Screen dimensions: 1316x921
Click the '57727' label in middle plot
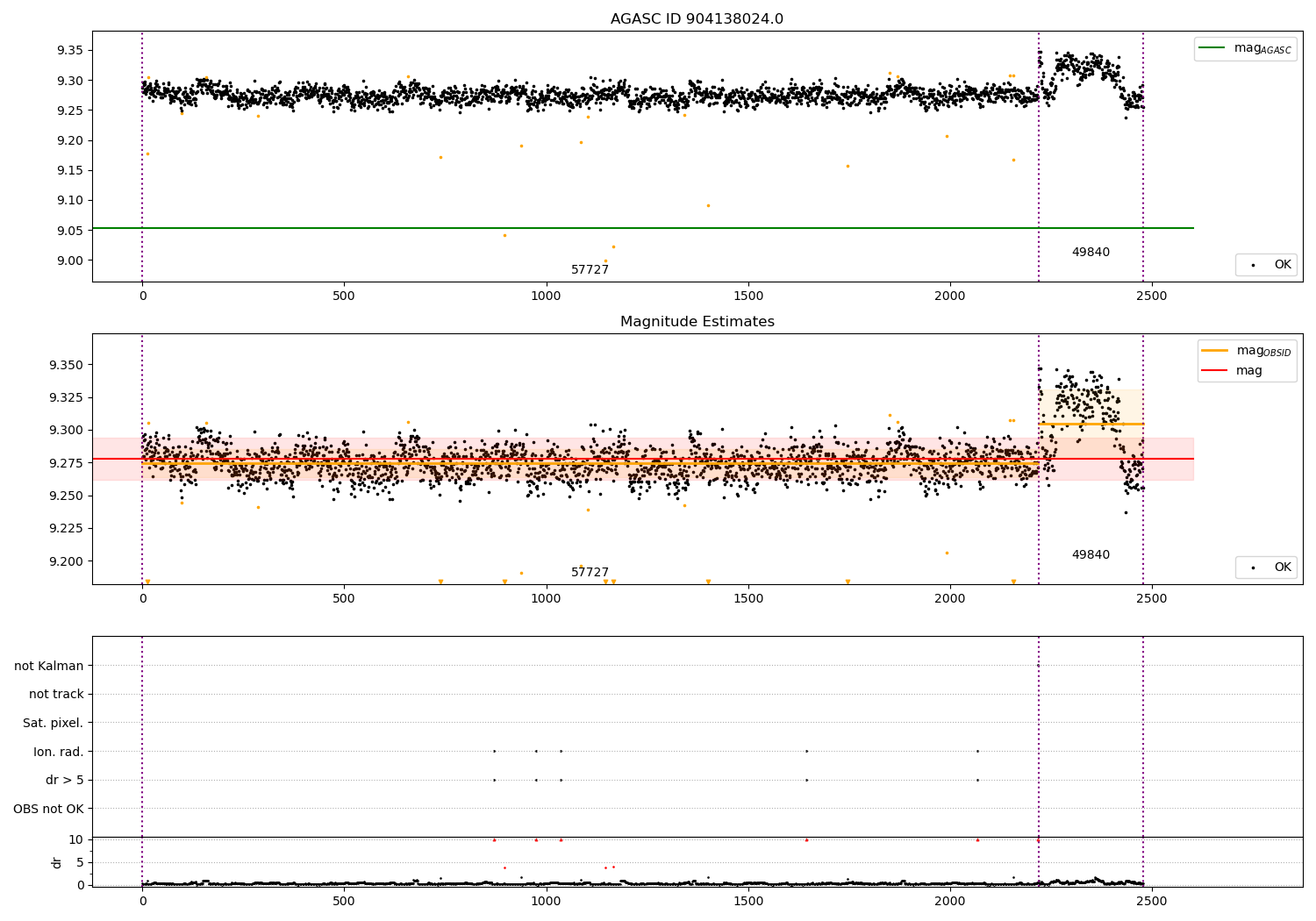(x=590, y=572)
